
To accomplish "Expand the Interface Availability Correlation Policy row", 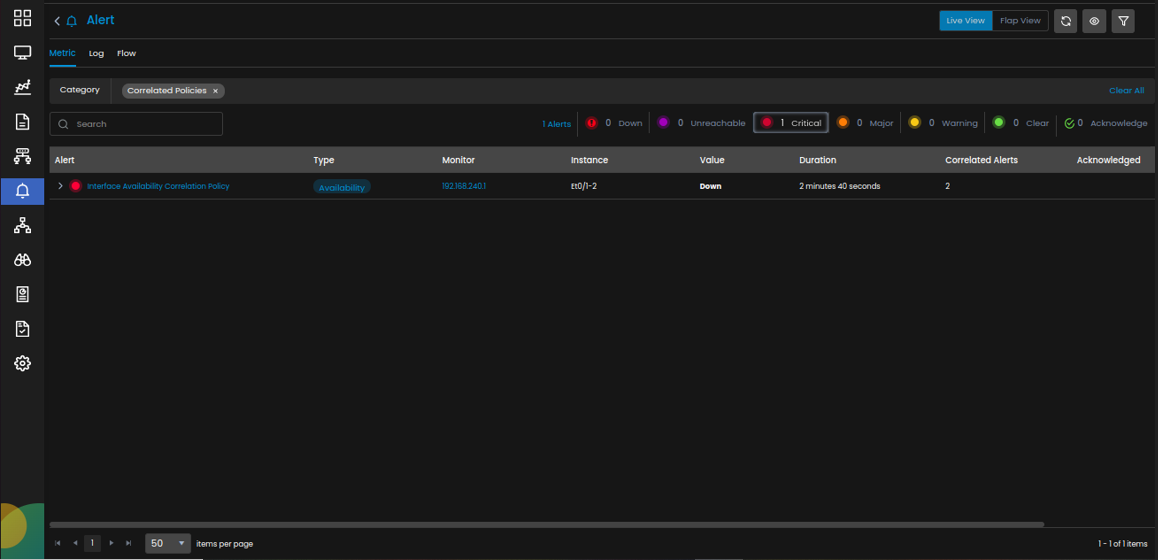I will pos(60,186).
